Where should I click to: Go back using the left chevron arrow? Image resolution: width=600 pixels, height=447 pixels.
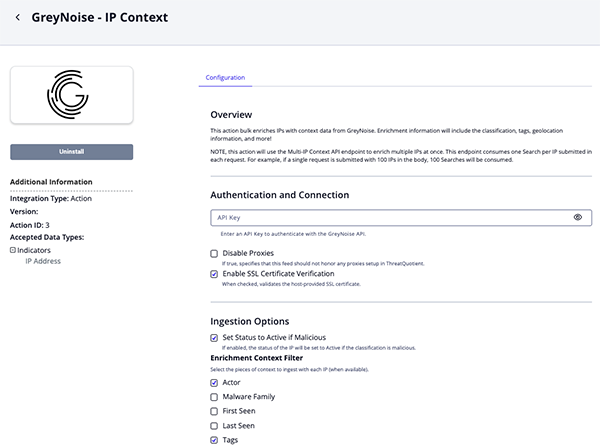[18, 17]
